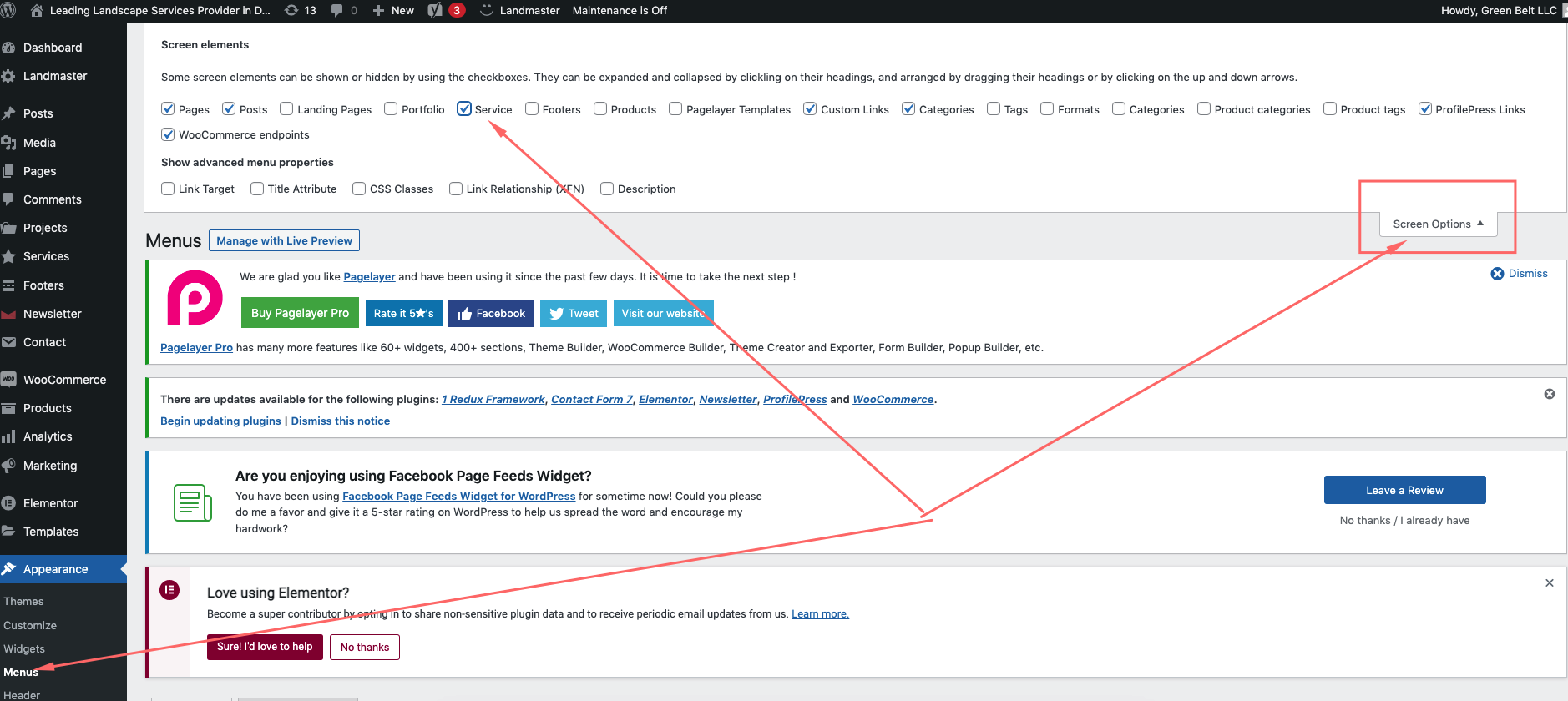Click the Projects folder icon in sidebar
Image resolution: width=1568 pixels, height=701 pixels.
coord(8,228)
